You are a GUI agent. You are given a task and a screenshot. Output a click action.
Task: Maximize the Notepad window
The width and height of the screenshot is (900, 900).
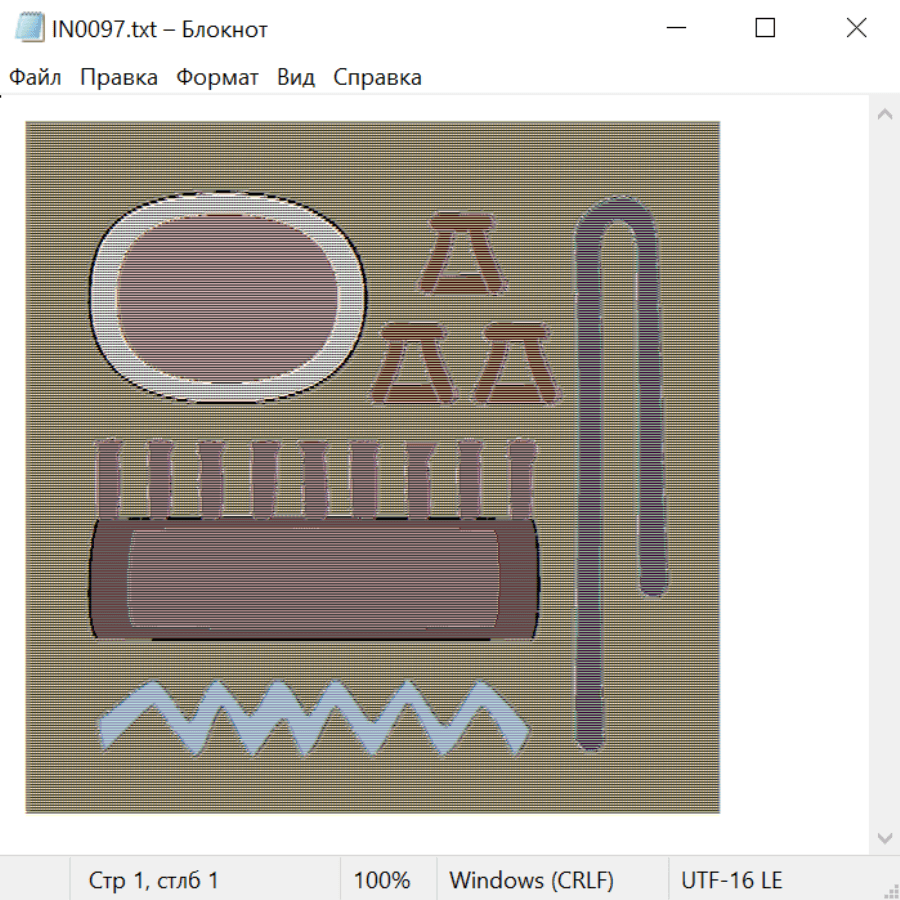pyautogui.click(x=765, y=28)
